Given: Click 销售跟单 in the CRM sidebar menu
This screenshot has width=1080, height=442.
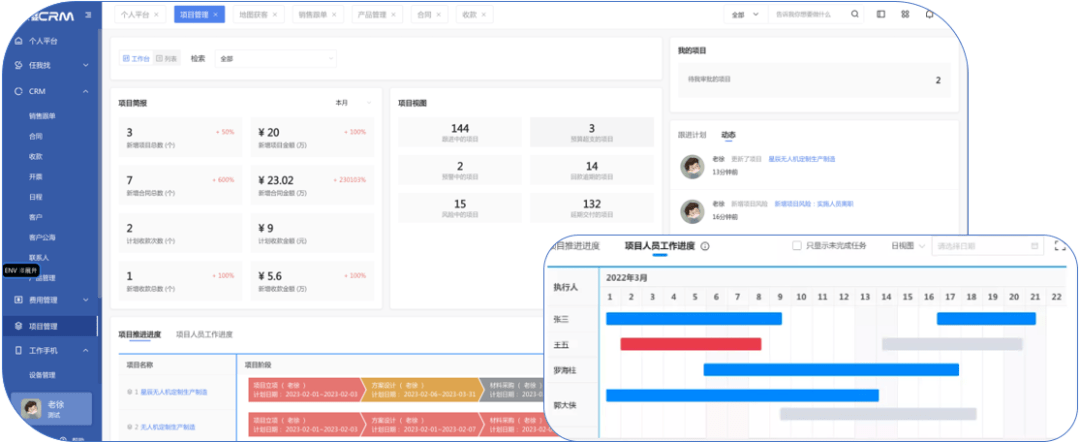Looking at the screenshot, I should (x=43, y=116).
